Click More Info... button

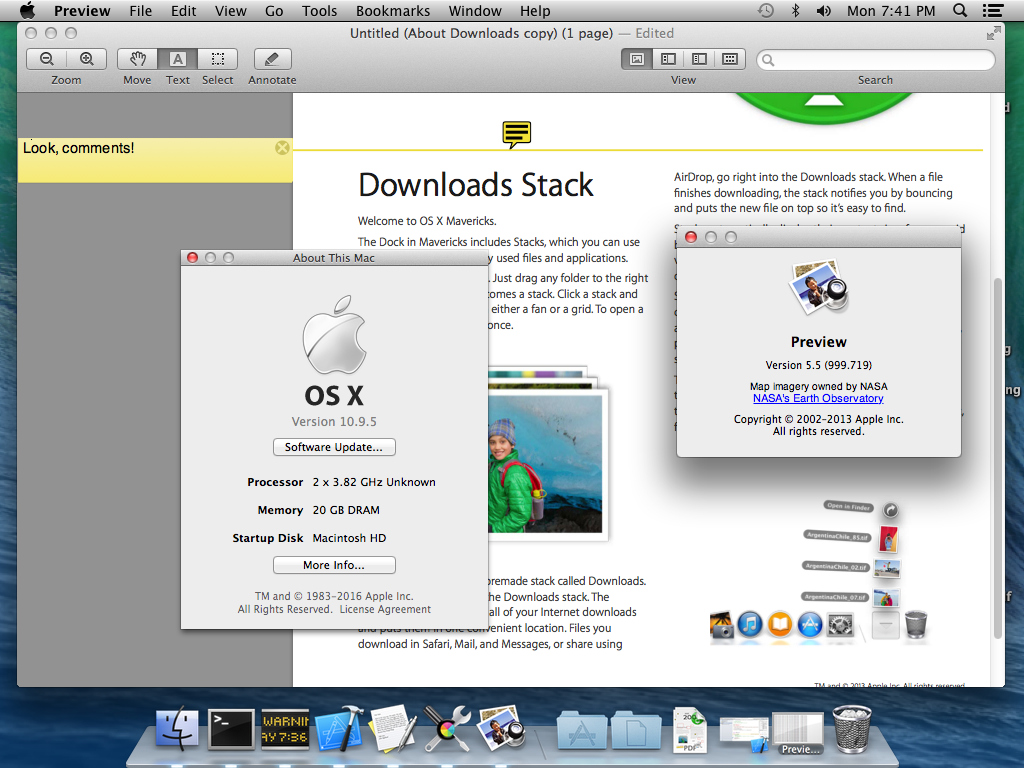[x=334, y=565]
